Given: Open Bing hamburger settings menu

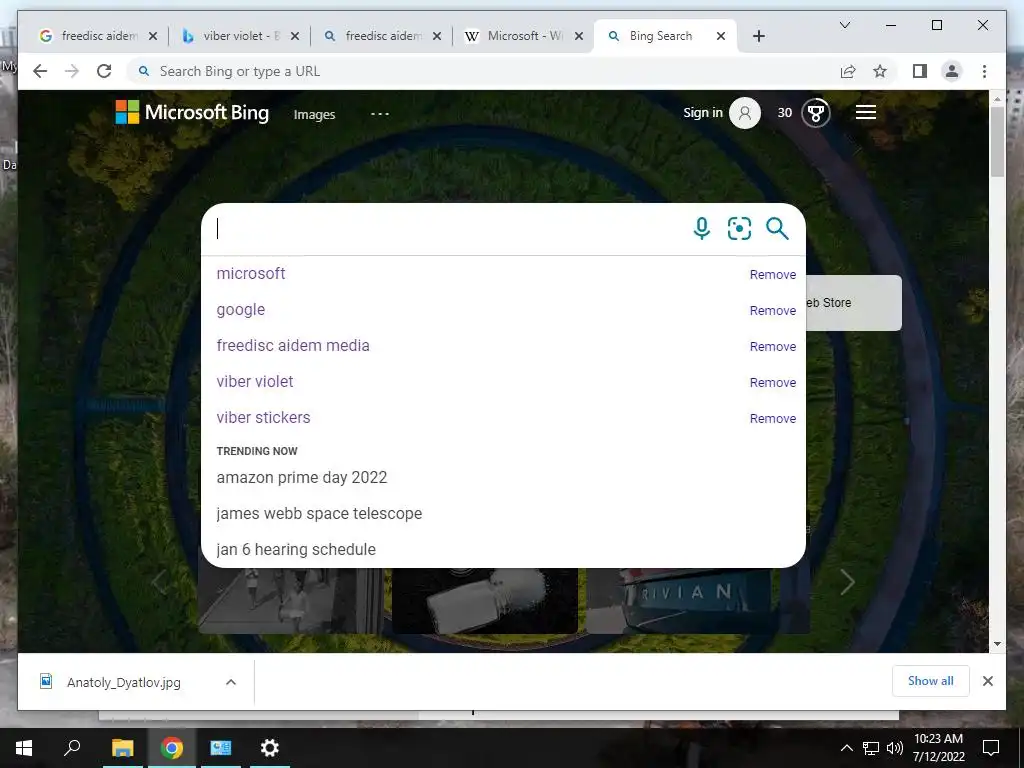Looking at the screenshot, I should pyautogui.click(x=865, y=112).
